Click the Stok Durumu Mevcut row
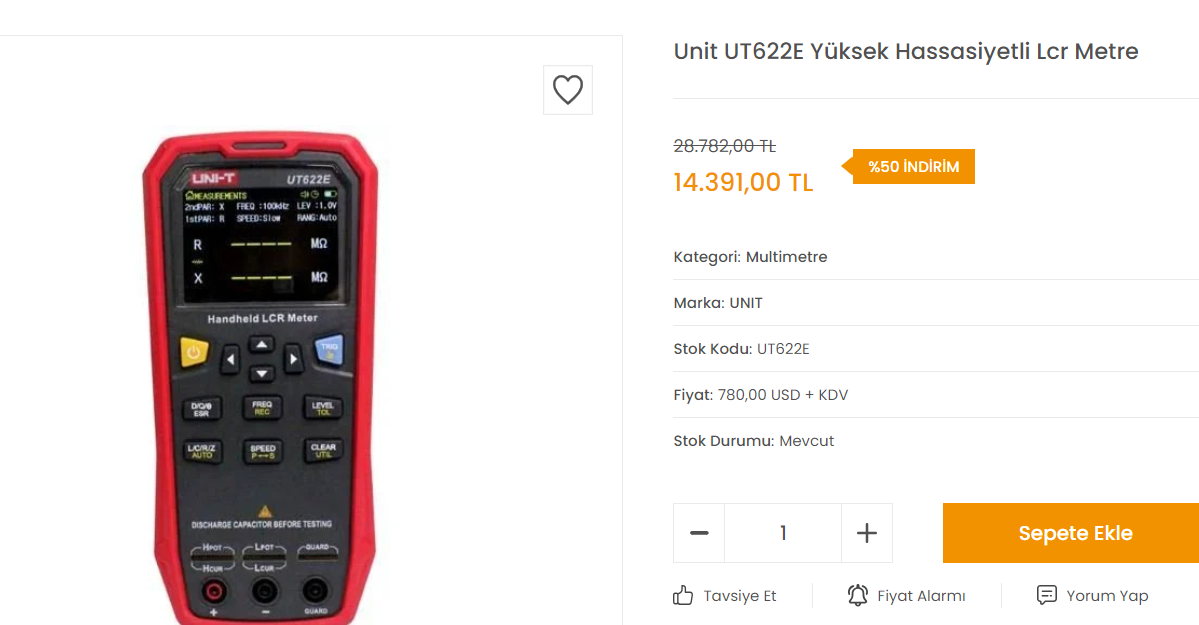This screenshot has height=625, width=1199. coord(936,441)
